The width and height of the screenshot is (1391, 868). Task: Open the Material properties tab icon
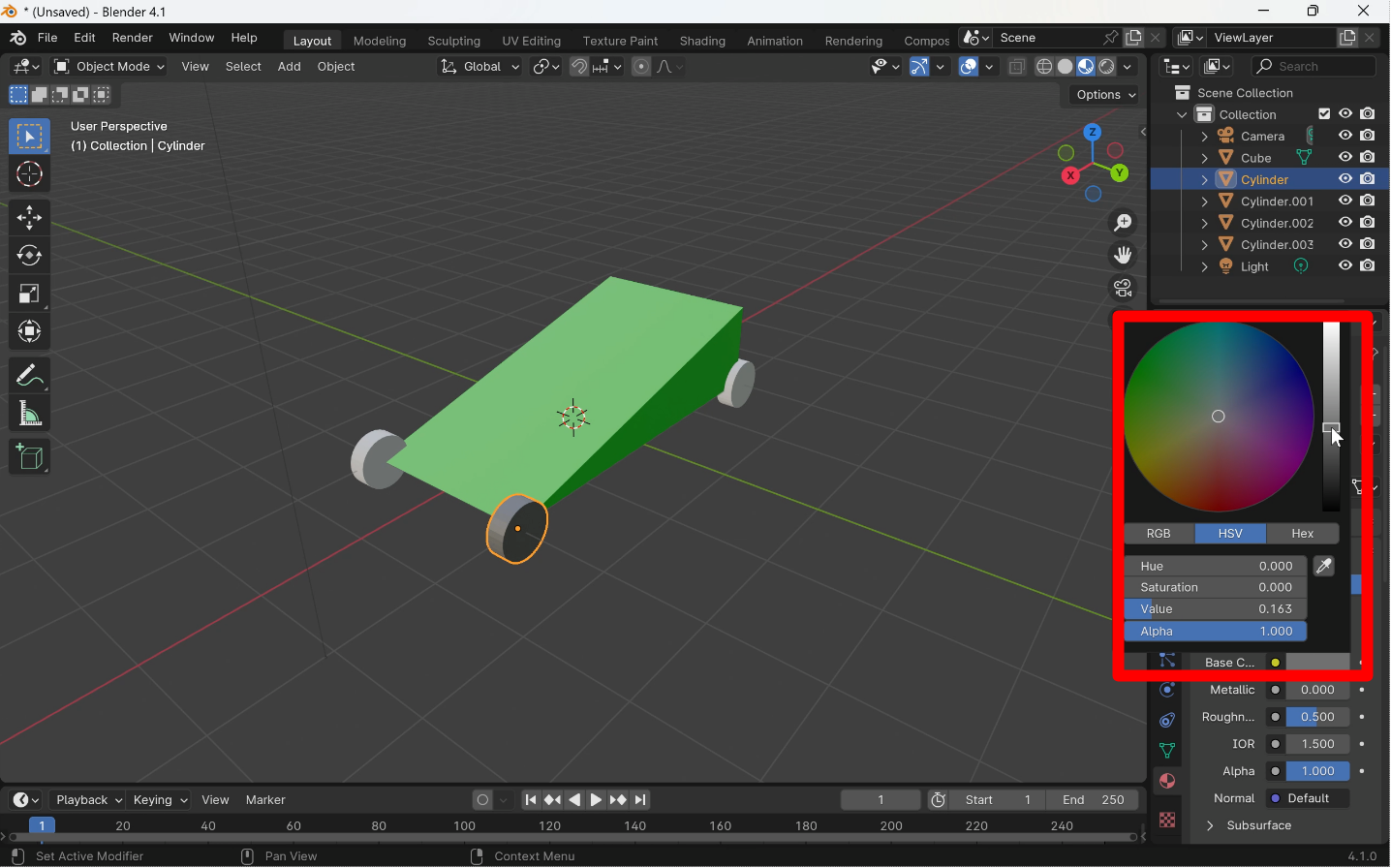tap(1167, 782)
